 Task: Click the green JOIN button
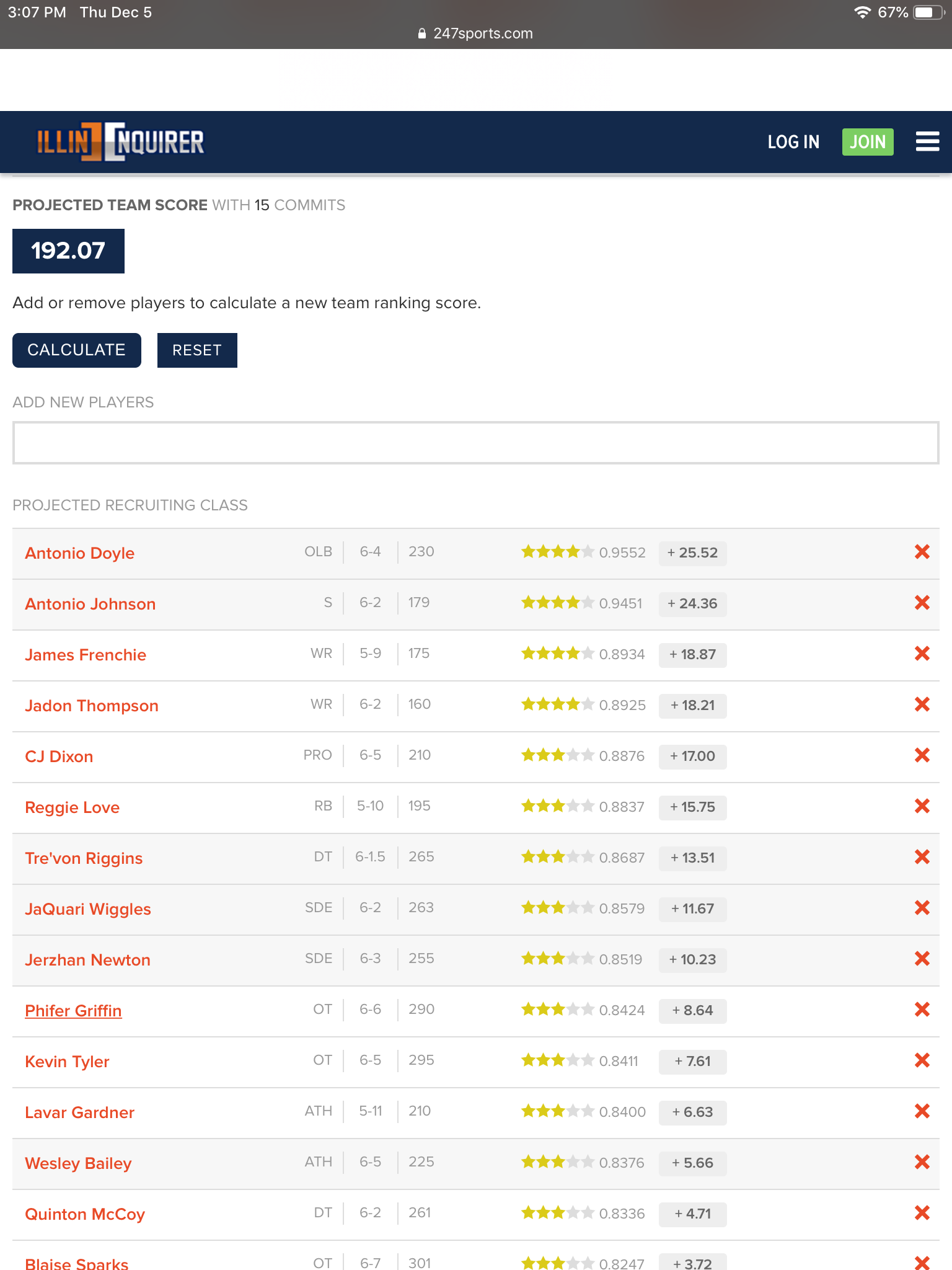click(867, 142)
